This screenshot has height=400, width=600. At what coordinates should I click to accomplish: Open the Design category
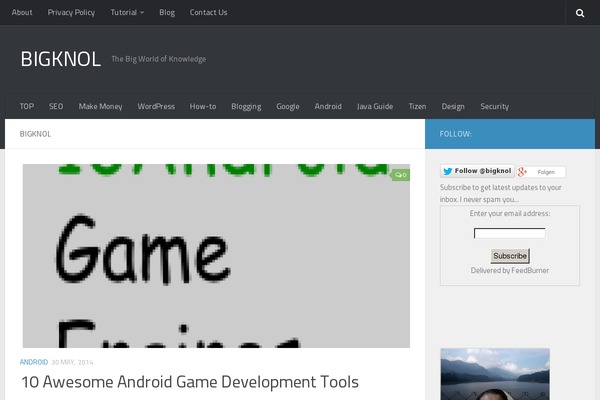pyautogui.click(x=453, y=106)
